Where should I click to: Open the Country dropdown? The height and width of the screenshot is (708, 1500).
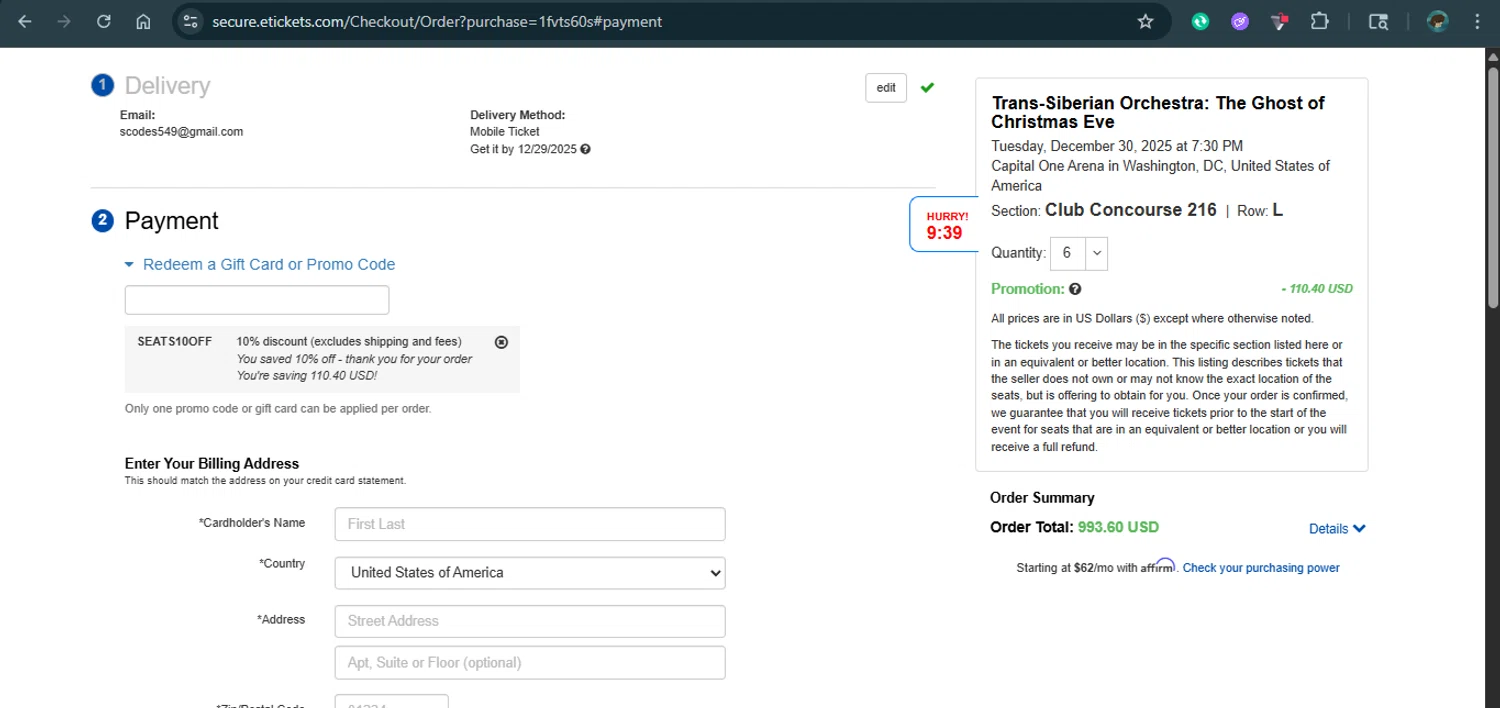[530, 573]
